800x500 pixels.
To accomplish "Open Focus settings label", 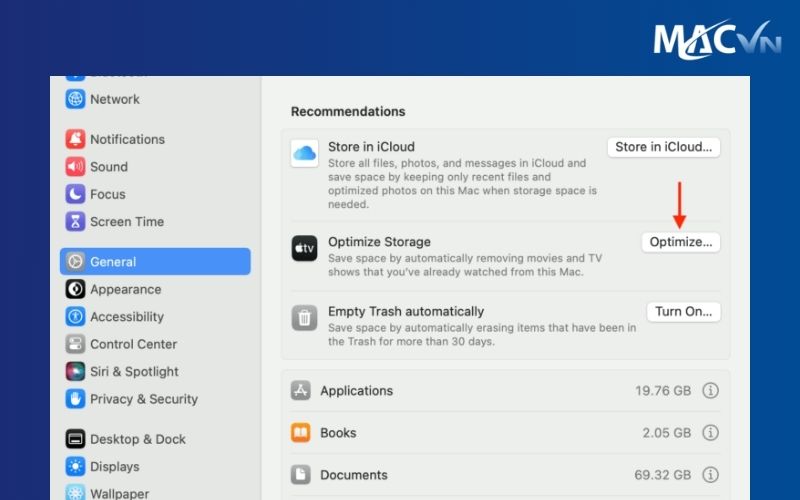I will coord(108,194).
